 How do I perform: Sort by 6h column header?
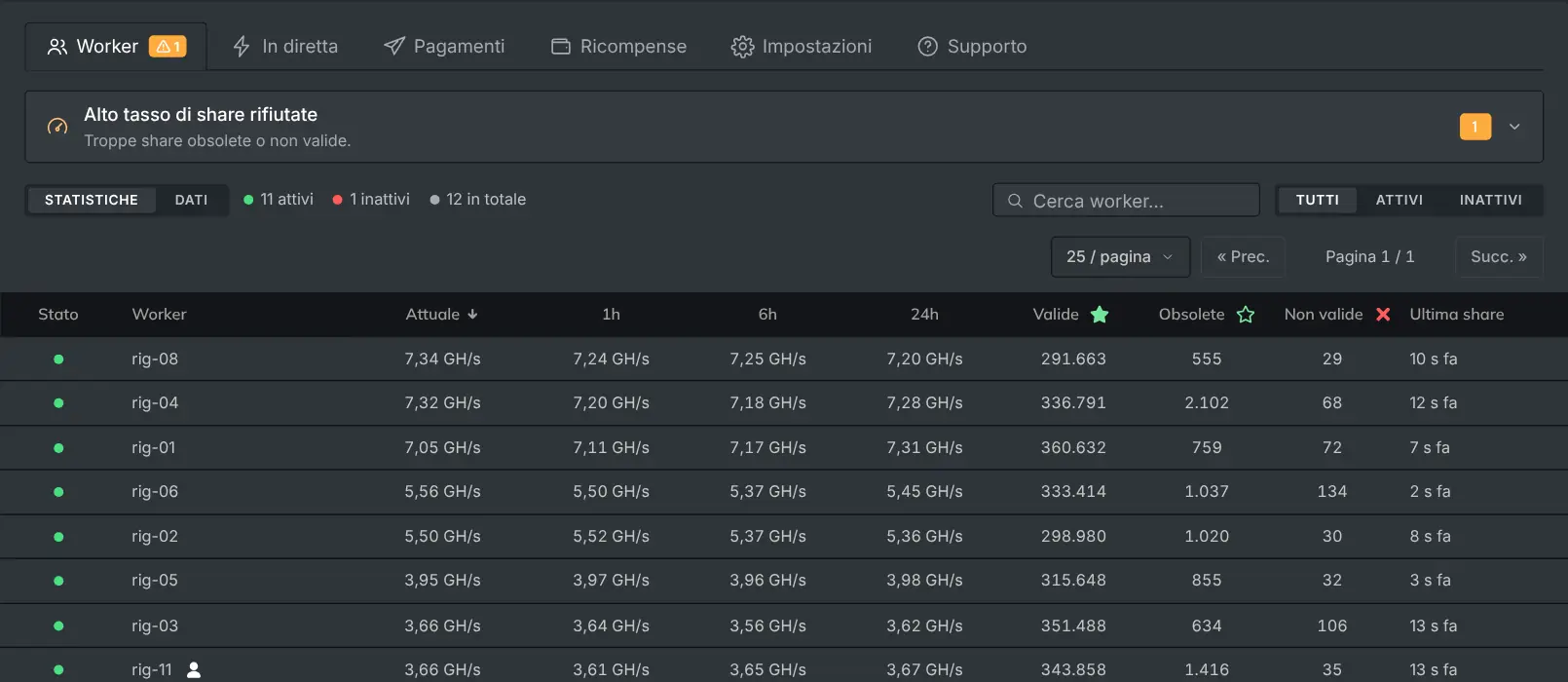(x=767, y=315)
